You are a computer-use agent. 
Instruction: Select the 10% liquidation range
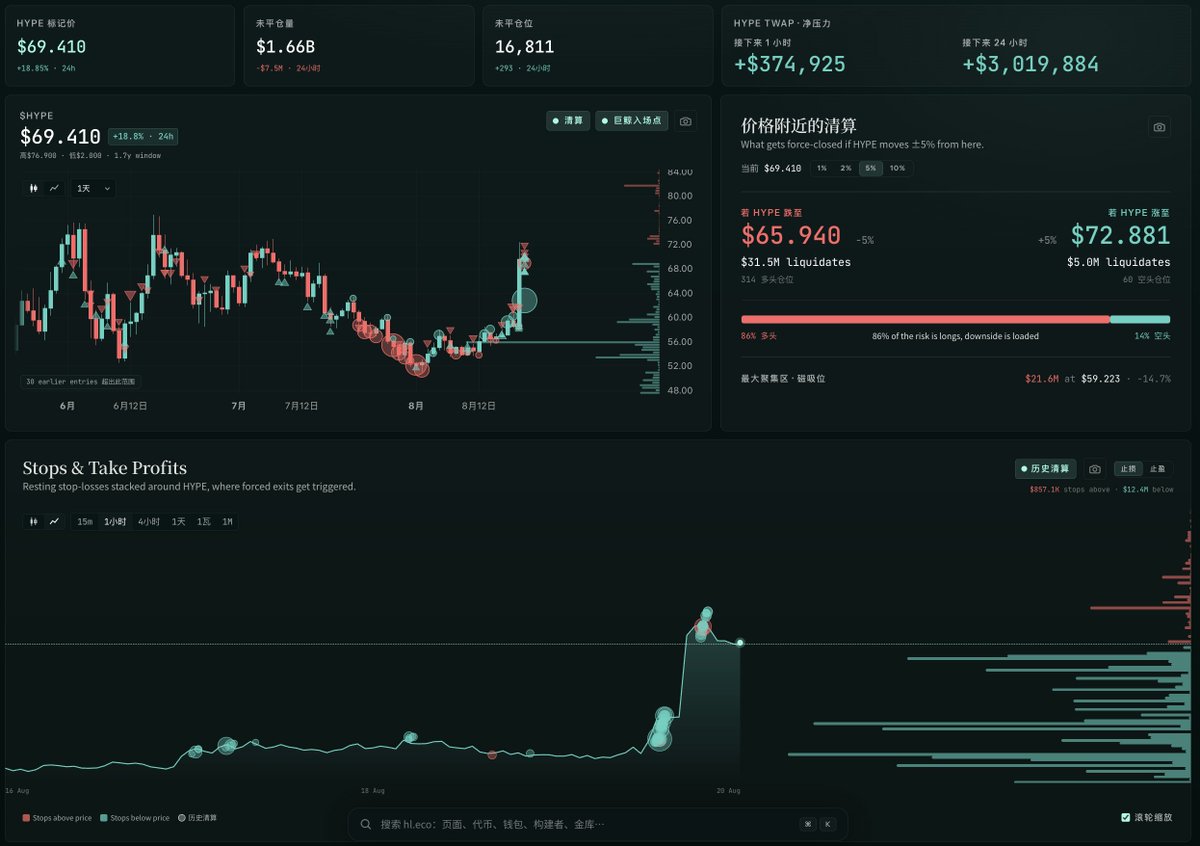897,168
